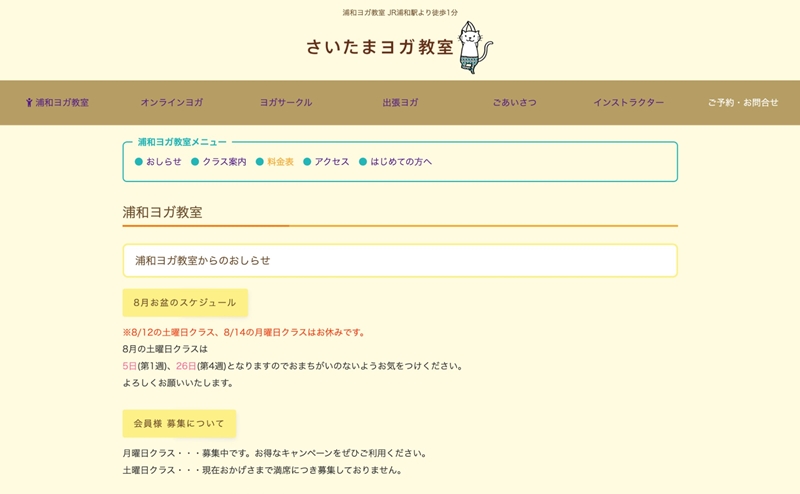Screen dimensions: 800x494
Task: Click the teal bullet beside 料金表
Action: coord(260,161)
